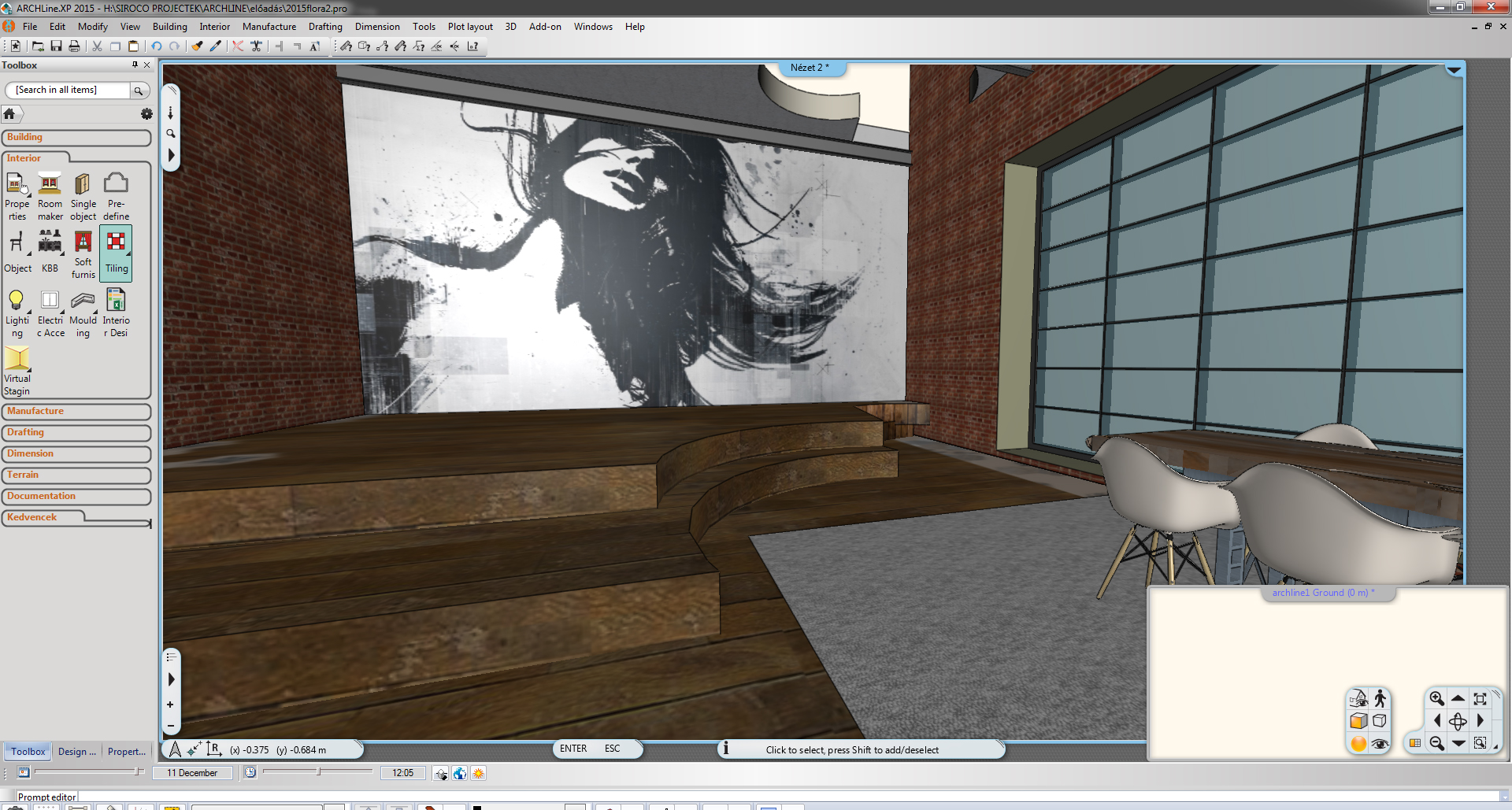Image resolution: width=1512 pixels, height=810 pixels.
Task: Select the Single object tool
Action: (83, 197)
